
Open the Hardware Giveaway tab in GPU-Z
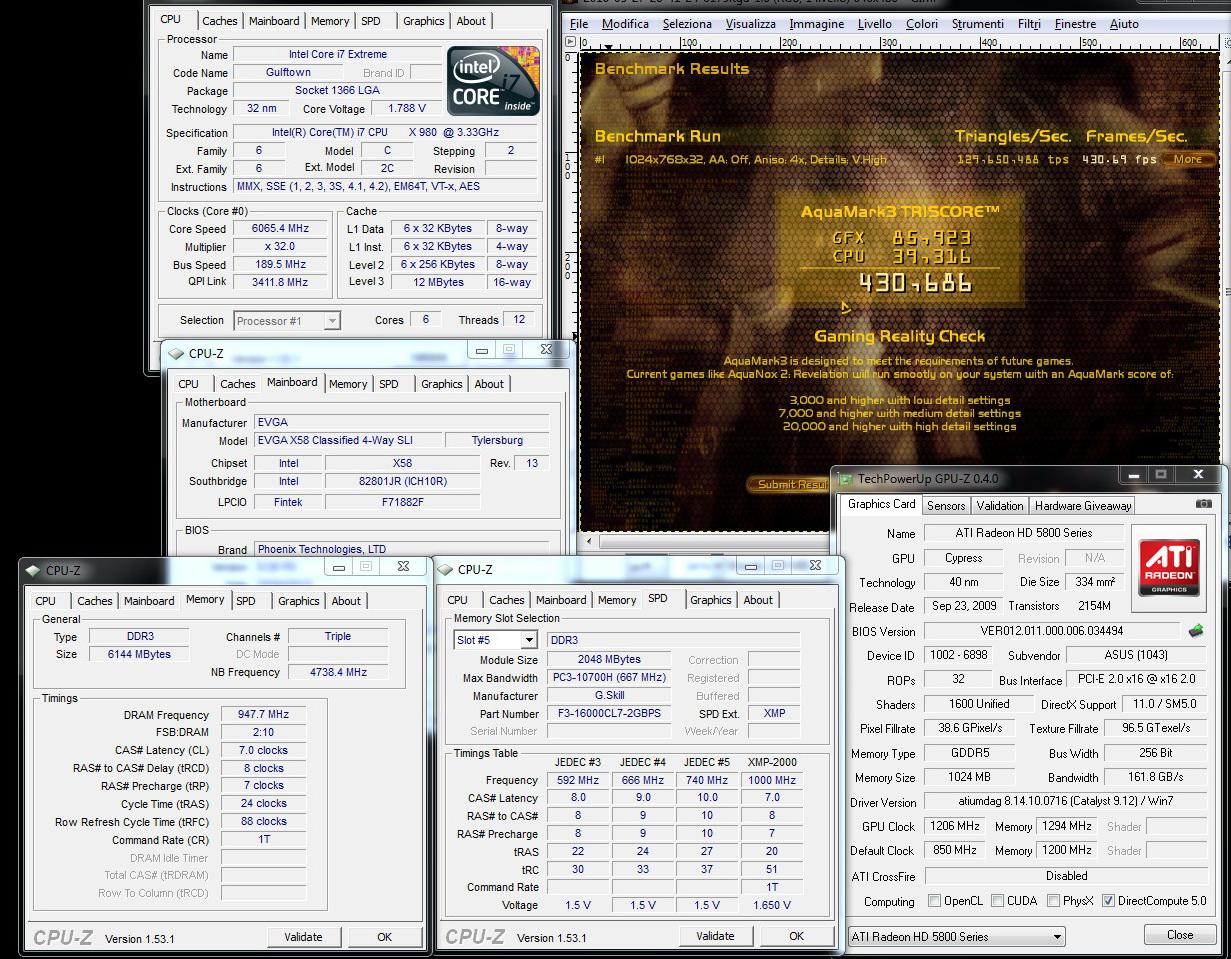1083,506
